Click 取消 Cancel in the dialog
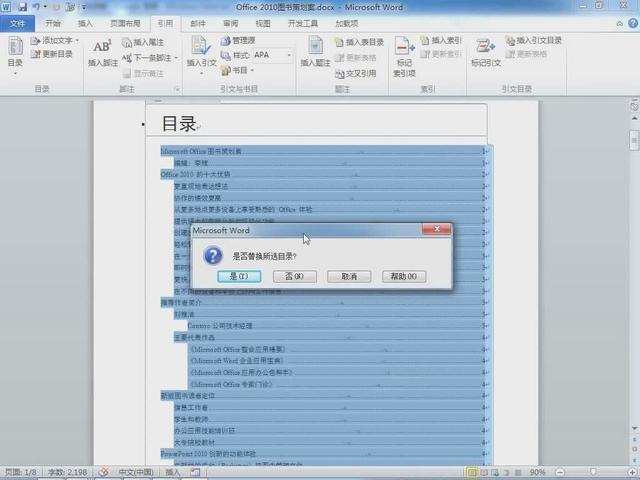The width and height of the screenshot is (640, 480). tap(349, 276)
